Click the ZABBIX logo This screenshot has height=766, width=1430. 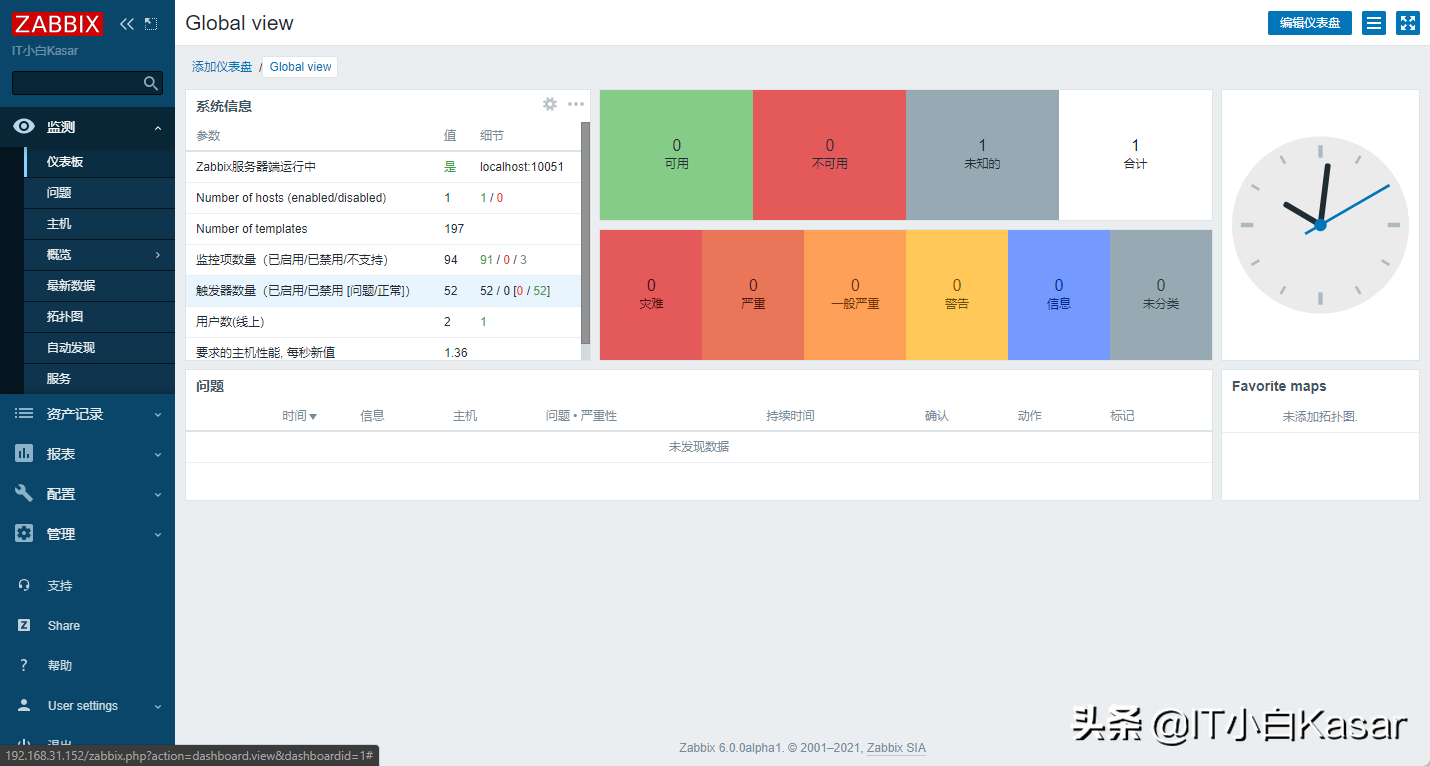point(57,23)
